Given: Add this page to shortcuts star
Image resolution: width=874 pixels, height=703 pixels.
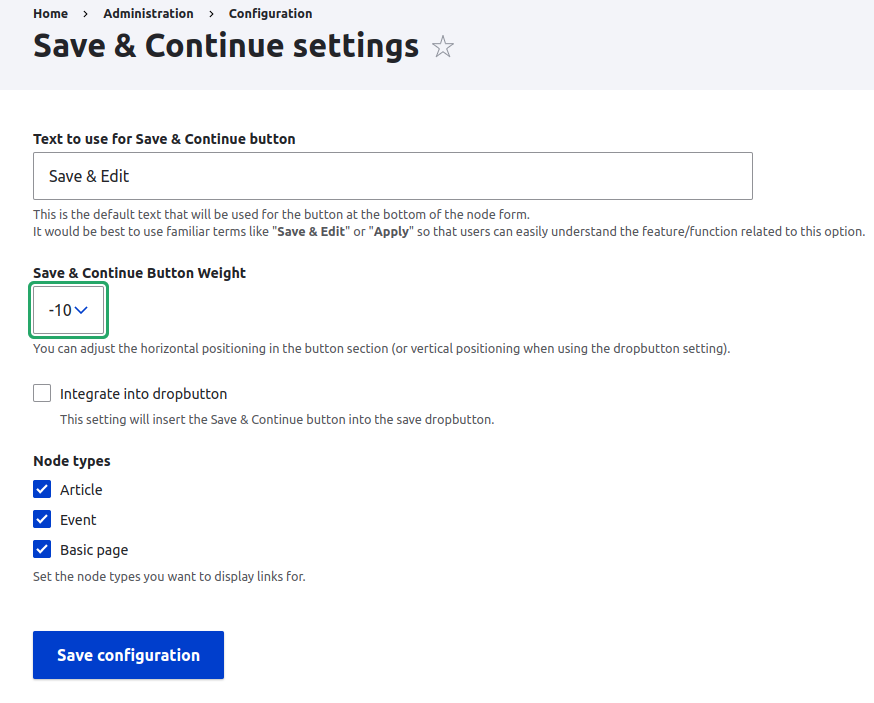Looking at the screenshot, I should tap(443, 47).
